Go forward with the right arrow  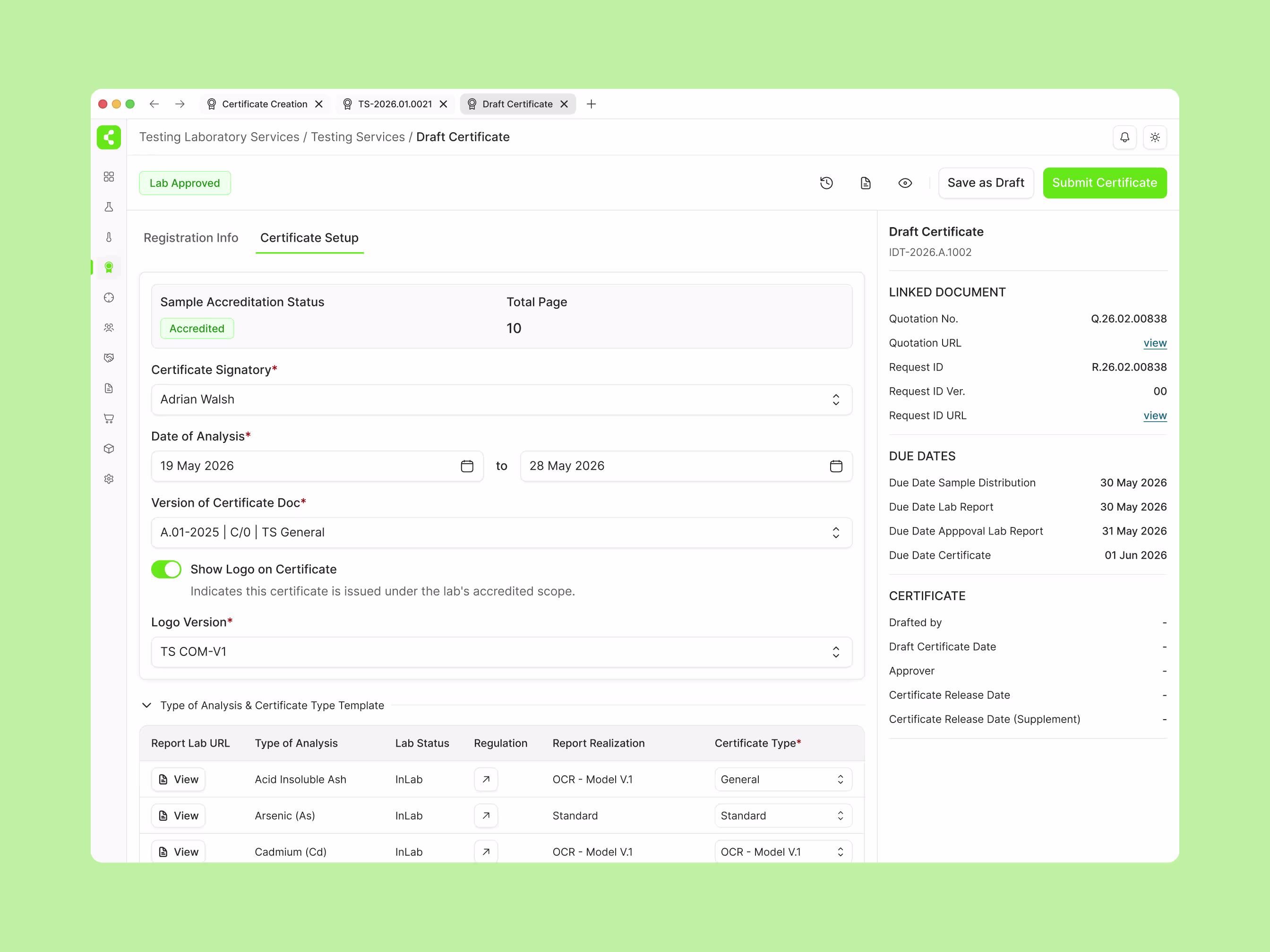(180, 104)
